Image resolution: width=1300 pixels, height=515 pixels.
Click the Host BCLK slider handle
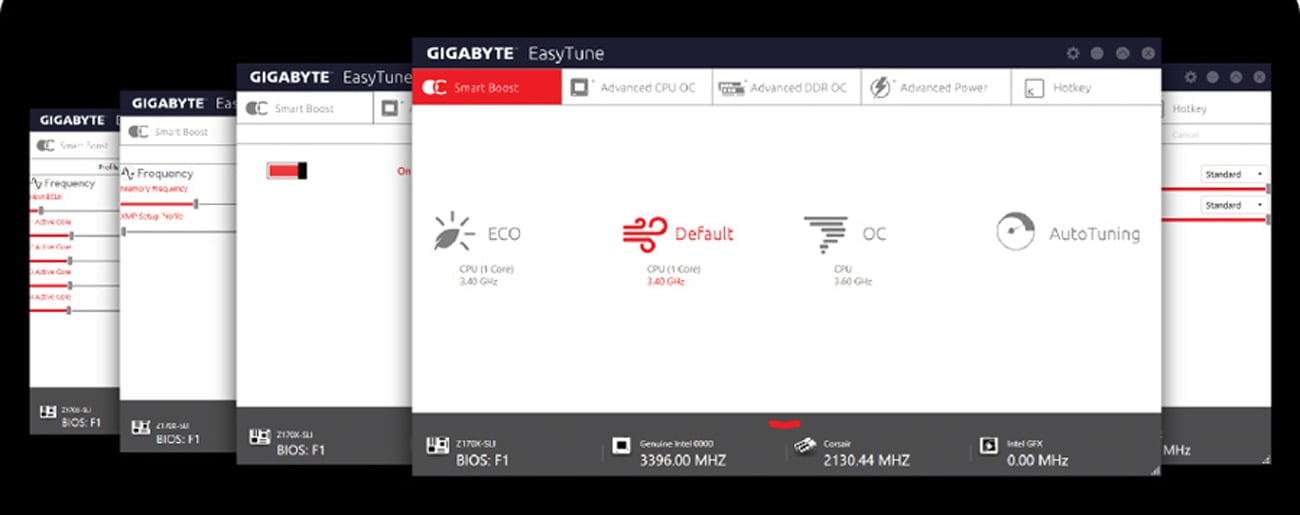click(x=41, y=211)
